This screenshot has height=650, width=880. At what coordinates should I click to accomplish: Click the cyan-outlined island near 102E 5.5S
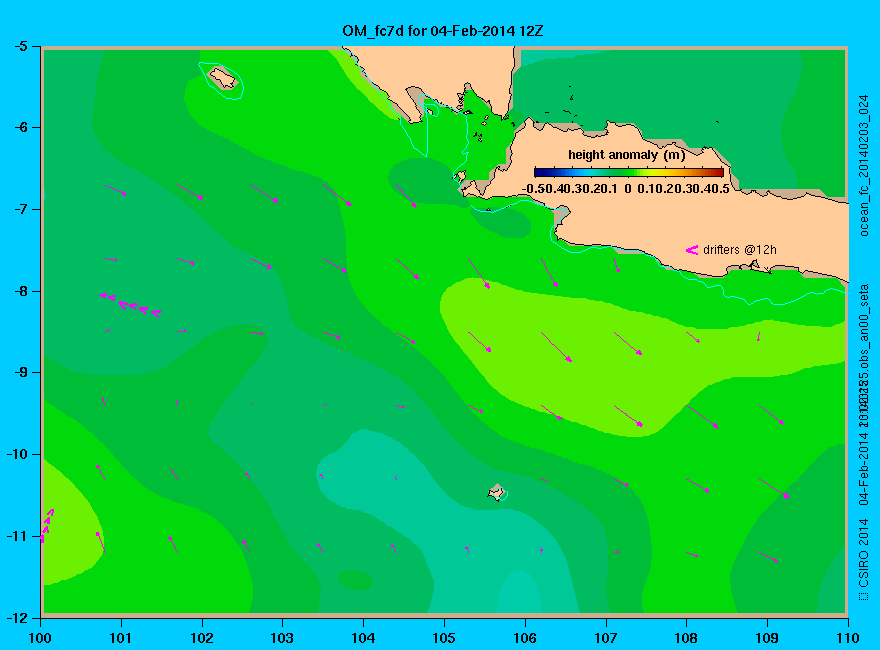pos(222,79)
